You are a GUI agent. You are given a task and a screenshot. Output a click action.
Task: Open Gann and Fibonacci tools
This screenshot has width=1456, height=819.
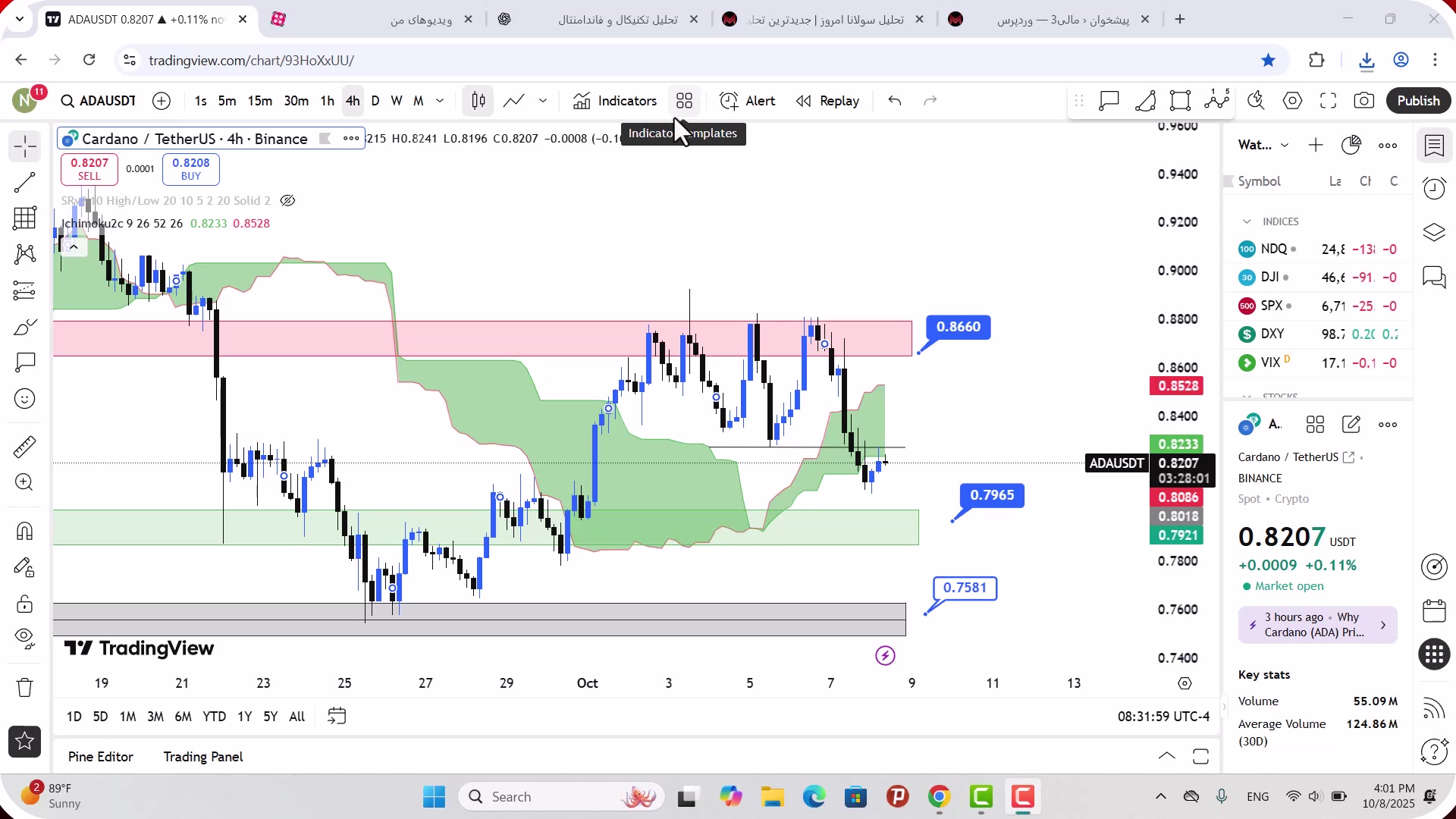tap(25, 218)
